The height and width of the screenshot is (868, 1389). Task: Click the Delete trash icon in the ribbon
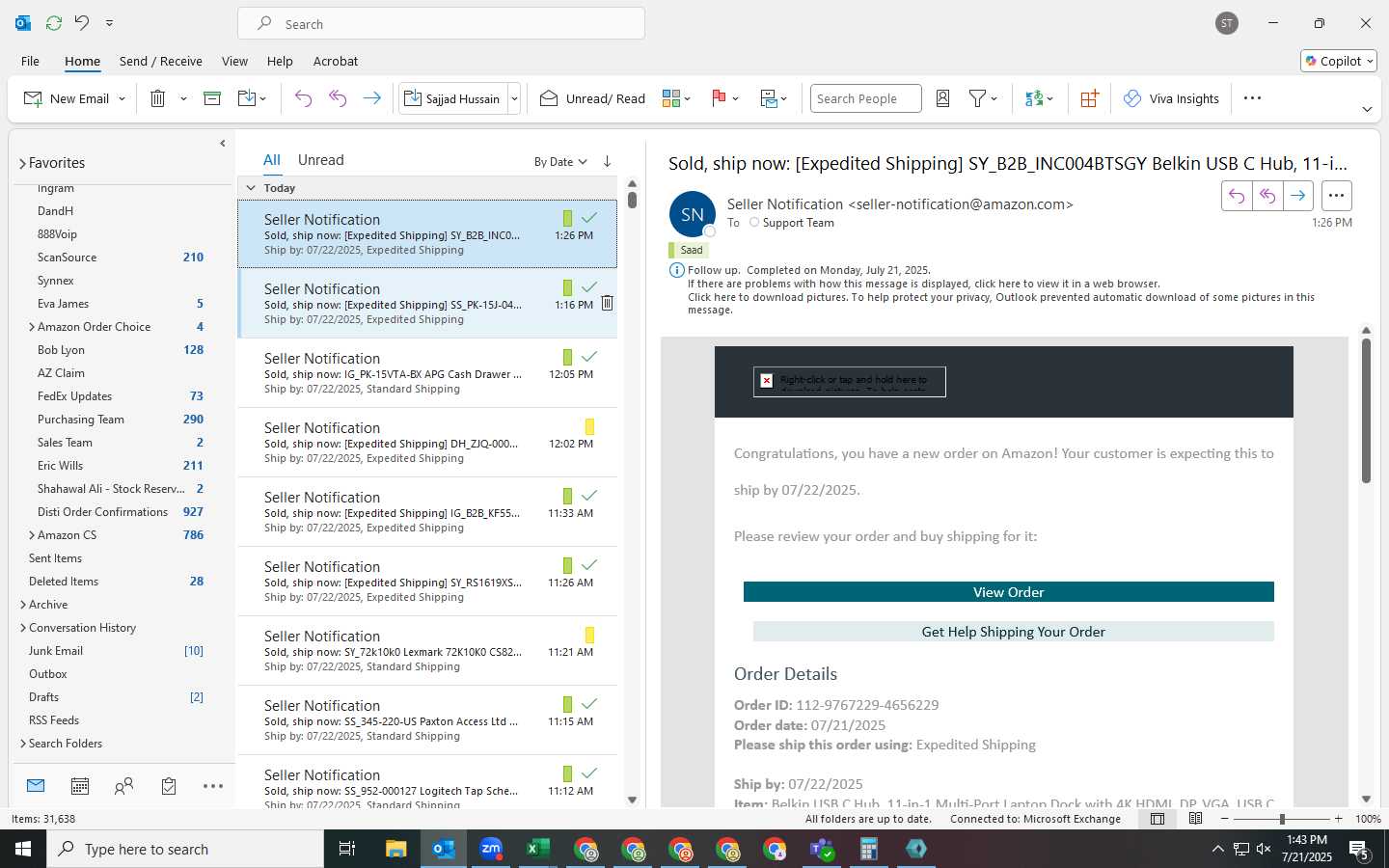click(x=158, y=98)
